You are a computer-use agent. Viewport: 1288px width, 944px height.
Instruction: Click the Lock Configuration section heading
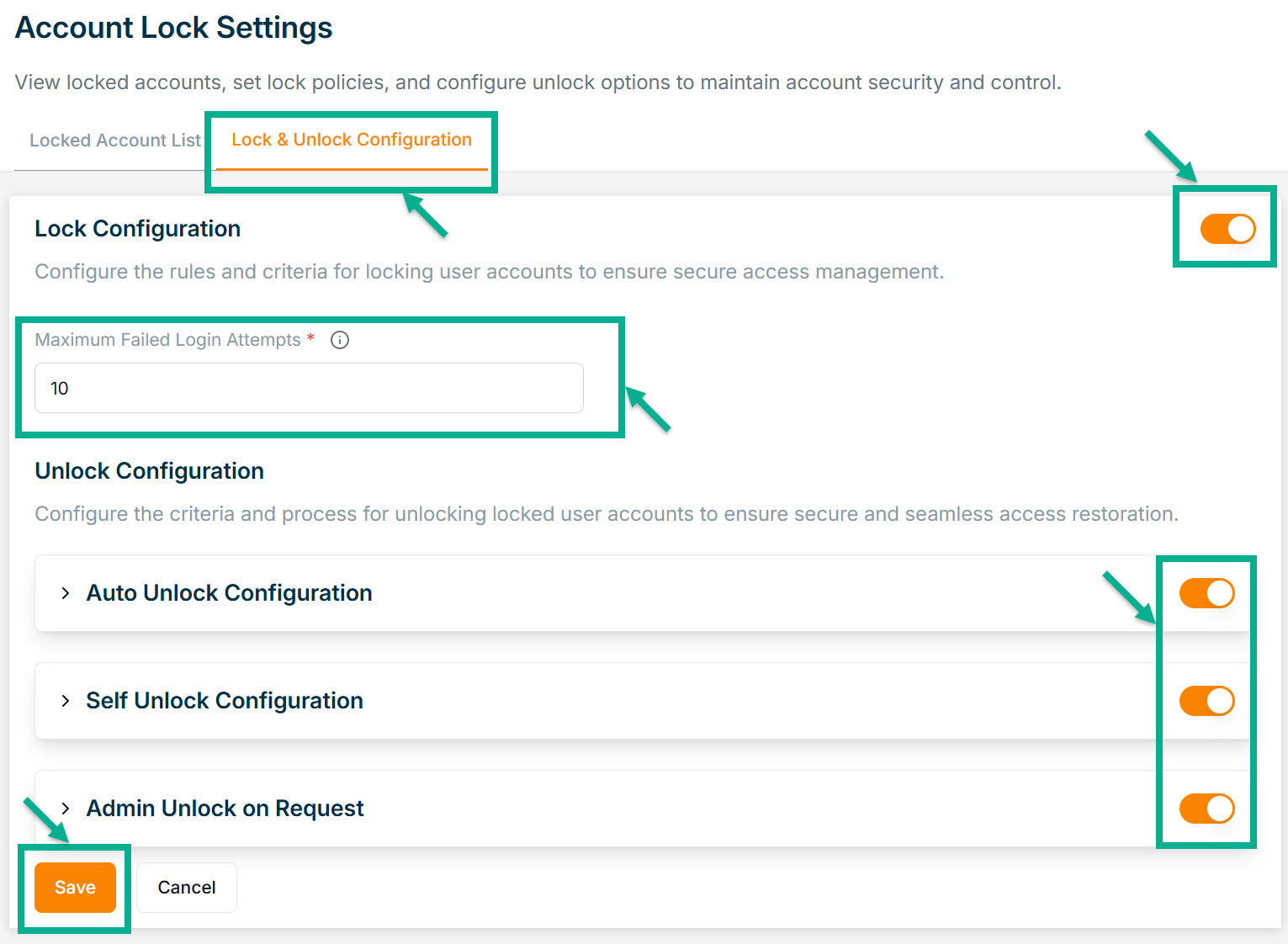coord(138,229)
